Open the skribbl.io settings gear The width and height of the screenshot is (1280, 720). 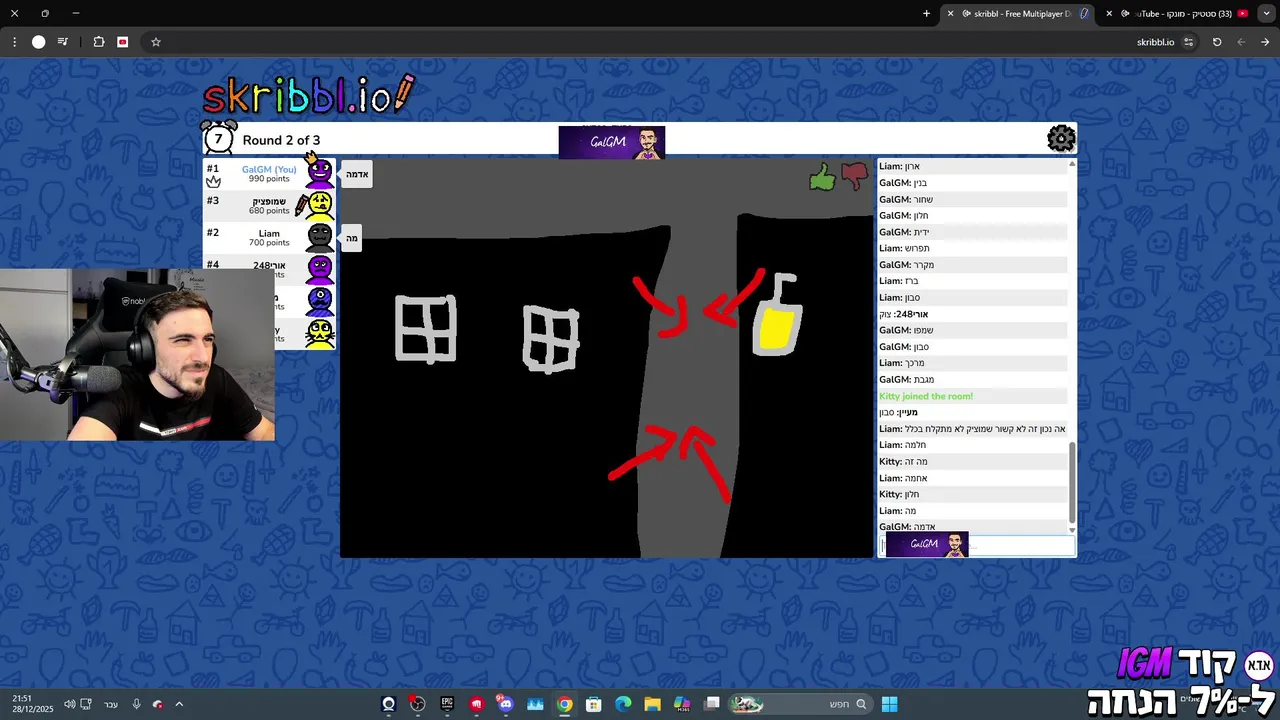point(1061,138)
